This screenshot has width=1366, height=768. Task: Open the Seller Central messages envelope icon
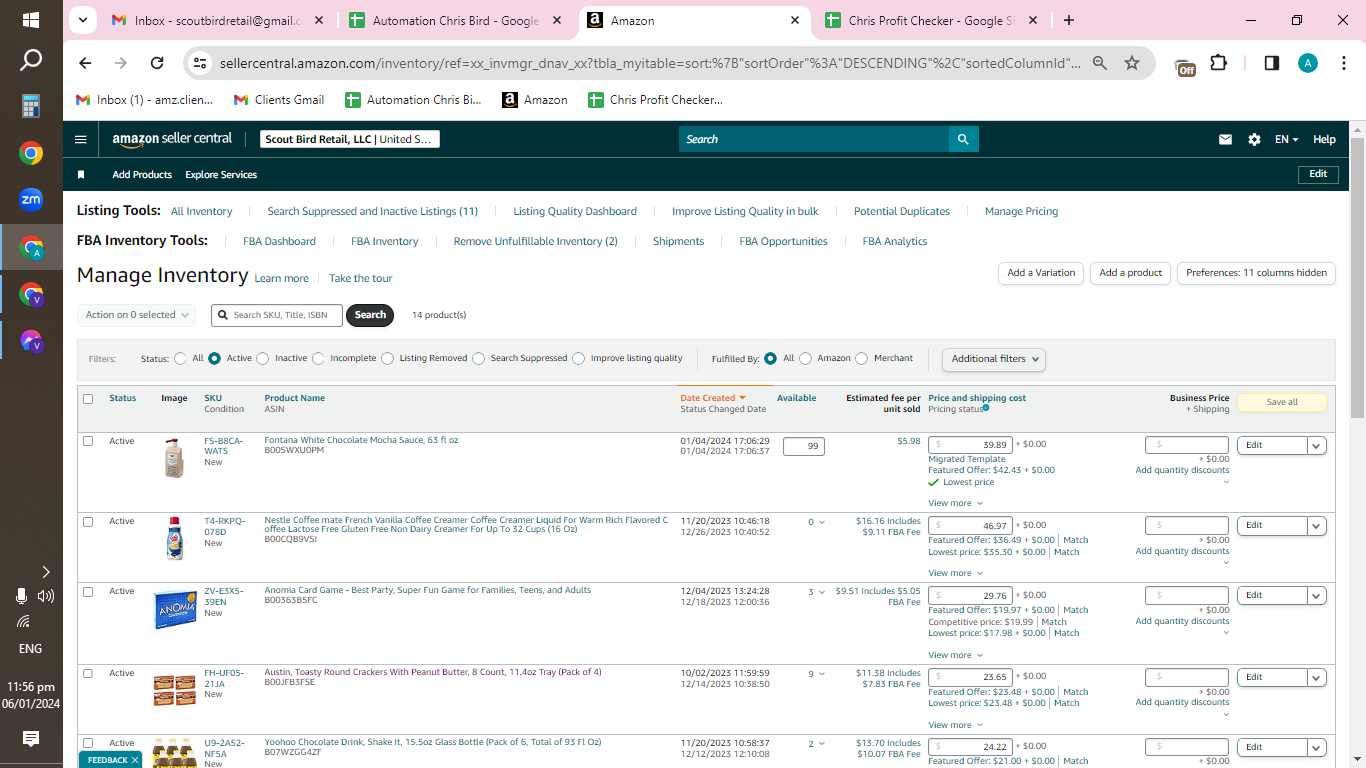pos(1225,140)
